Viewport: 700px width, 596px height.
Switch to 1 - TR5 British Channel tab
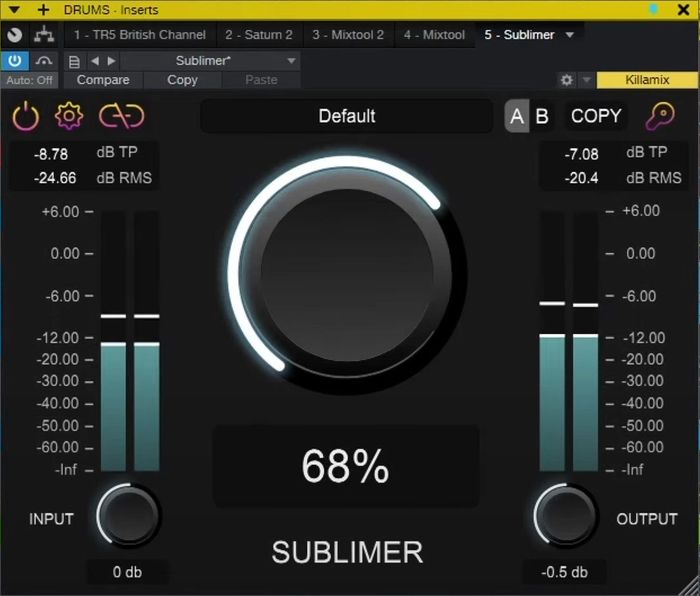coord(140,35)
